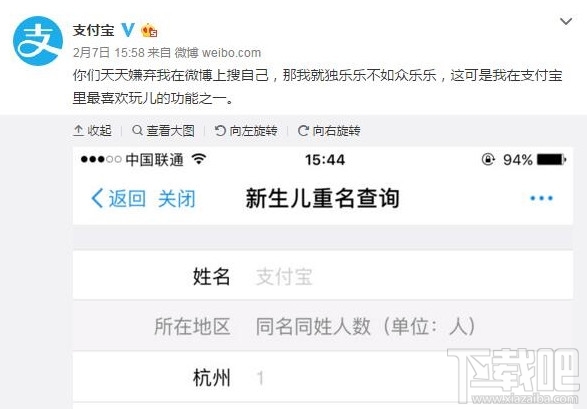
Task: Click the counter-clockwise rotate arrow icon
Action: coord(220,131)
